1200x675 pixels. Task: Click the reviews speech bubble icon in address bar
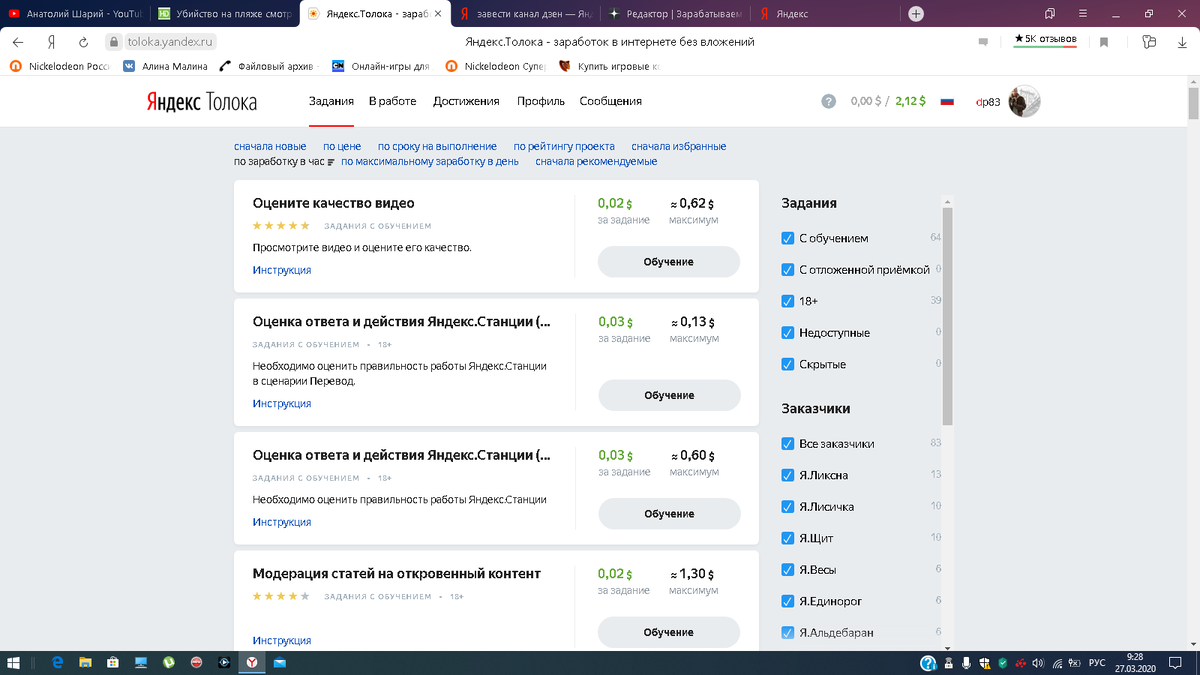pyautogui.click(x=983, y=42)
